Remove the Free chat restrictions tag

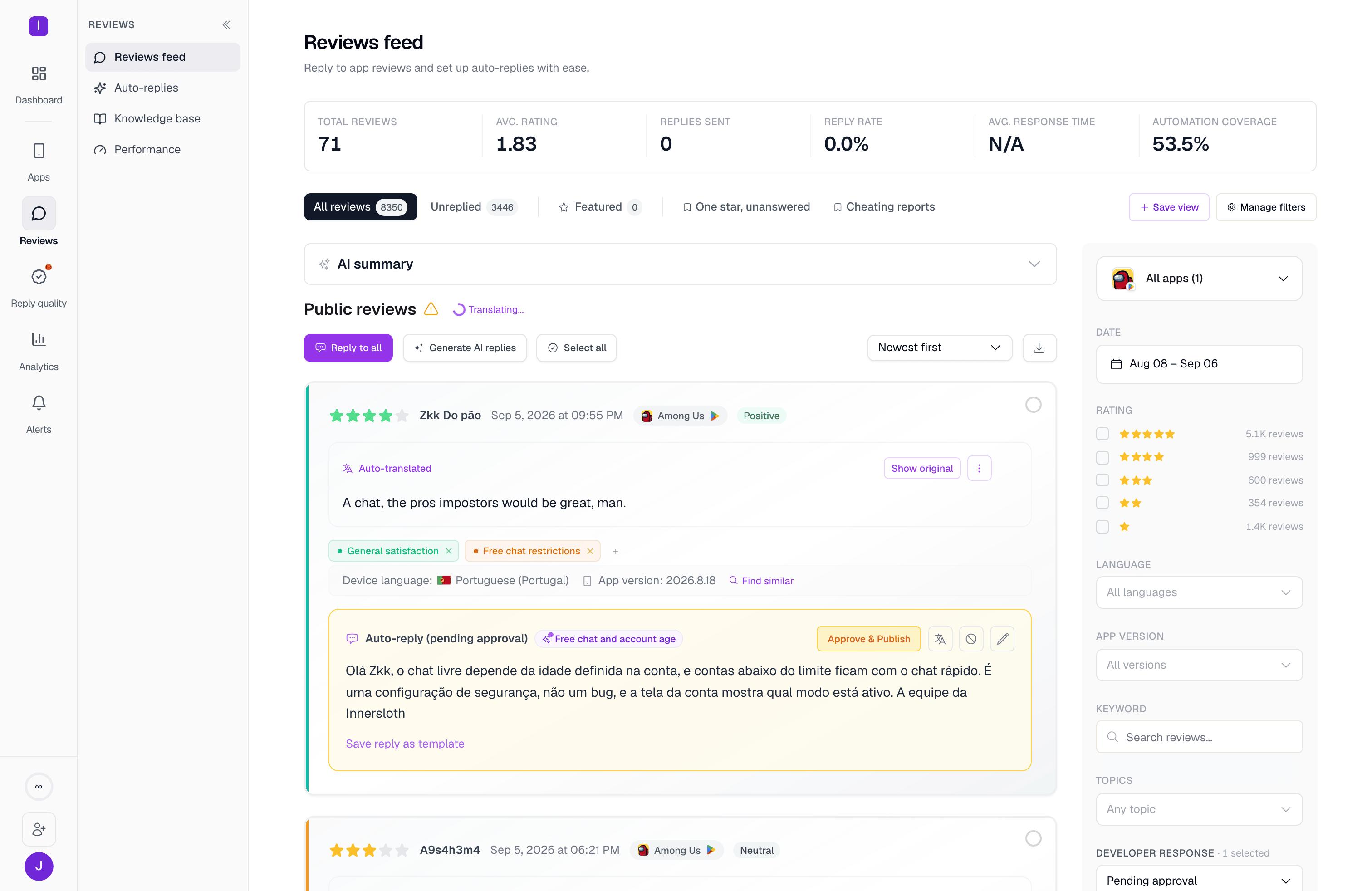(590, 552)
